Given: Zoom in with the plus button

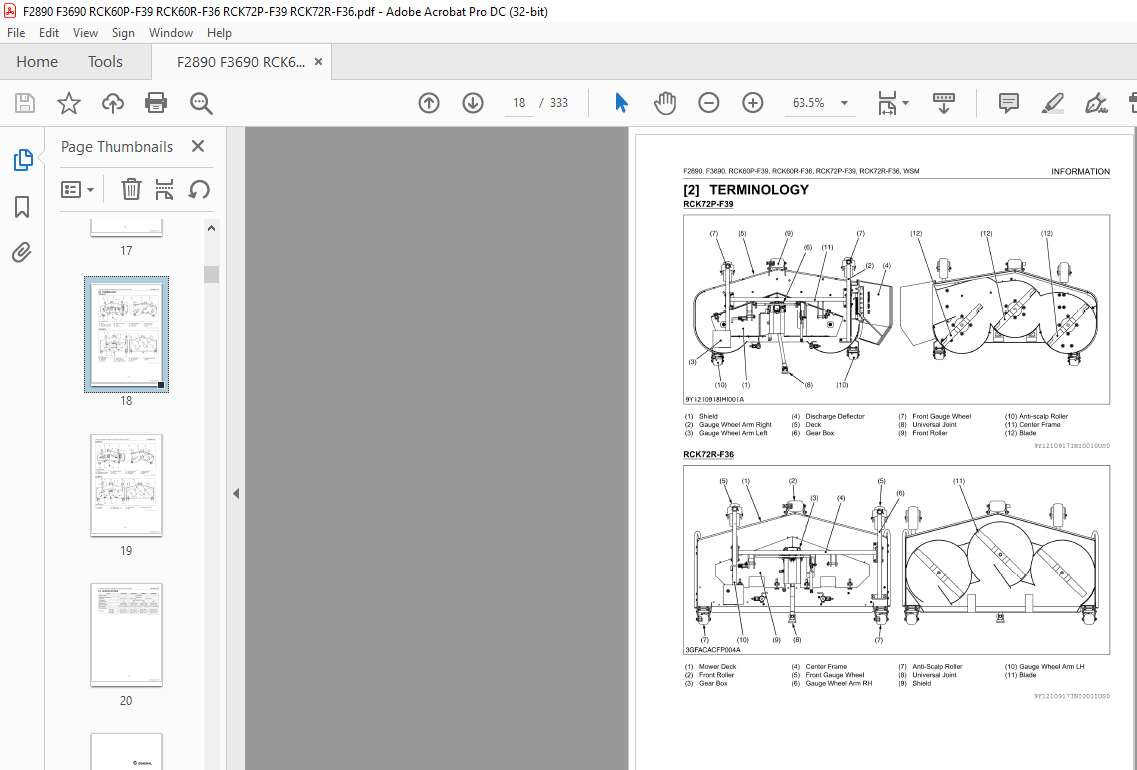Looking at the screenshot, I should pos(753,103).
